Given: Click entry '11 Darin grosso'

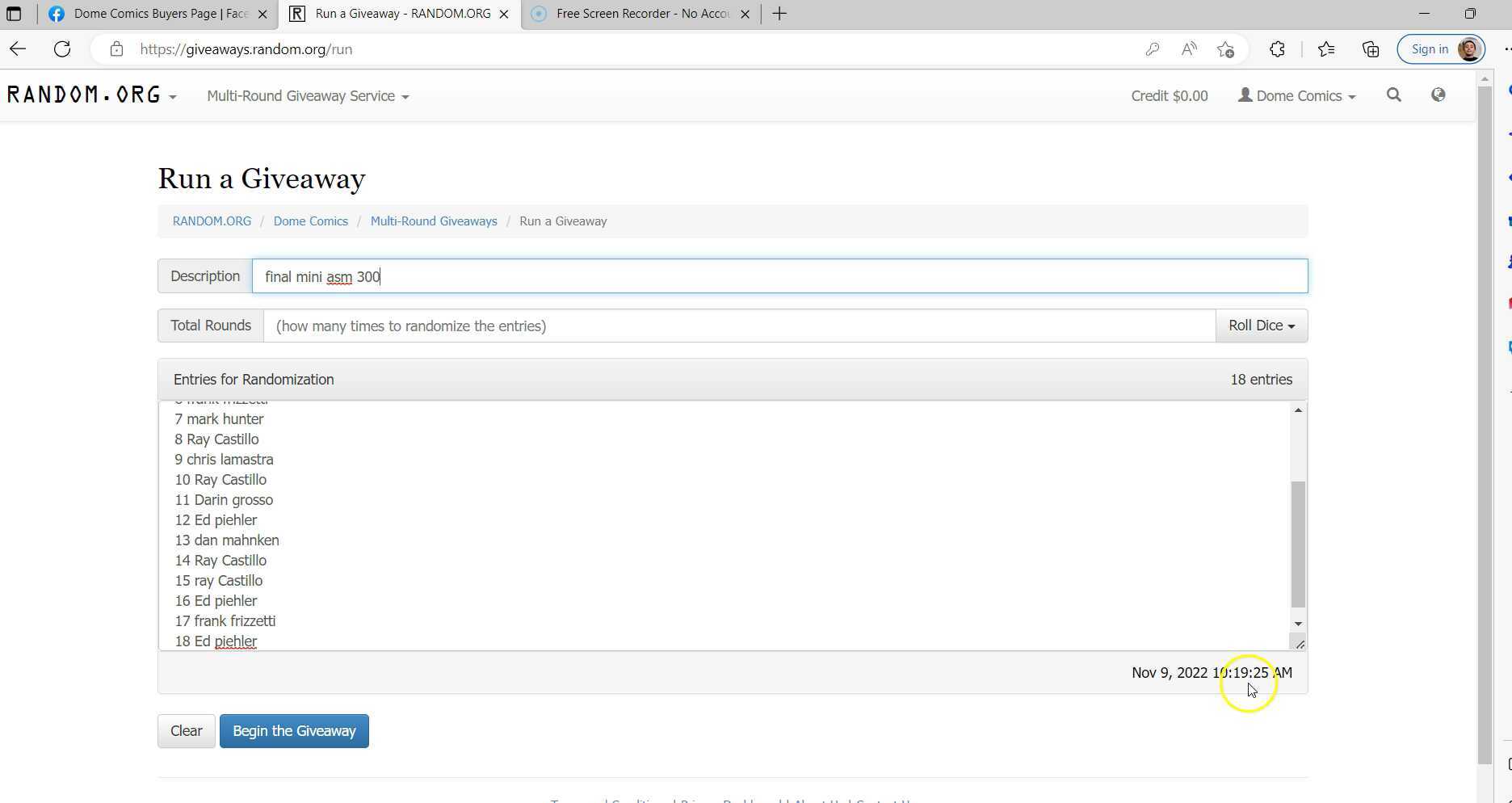Looking at the screenshot, I should [224, 500].
